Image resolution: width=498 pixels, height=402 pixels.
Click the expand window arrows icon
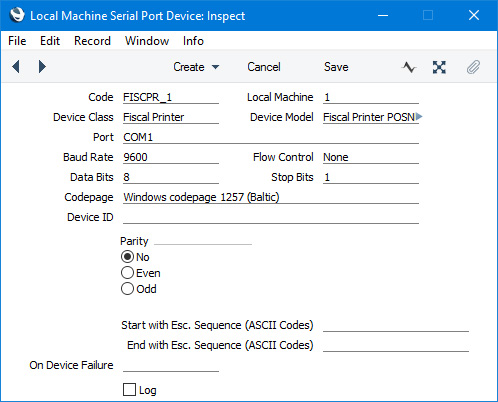[439, 67]
